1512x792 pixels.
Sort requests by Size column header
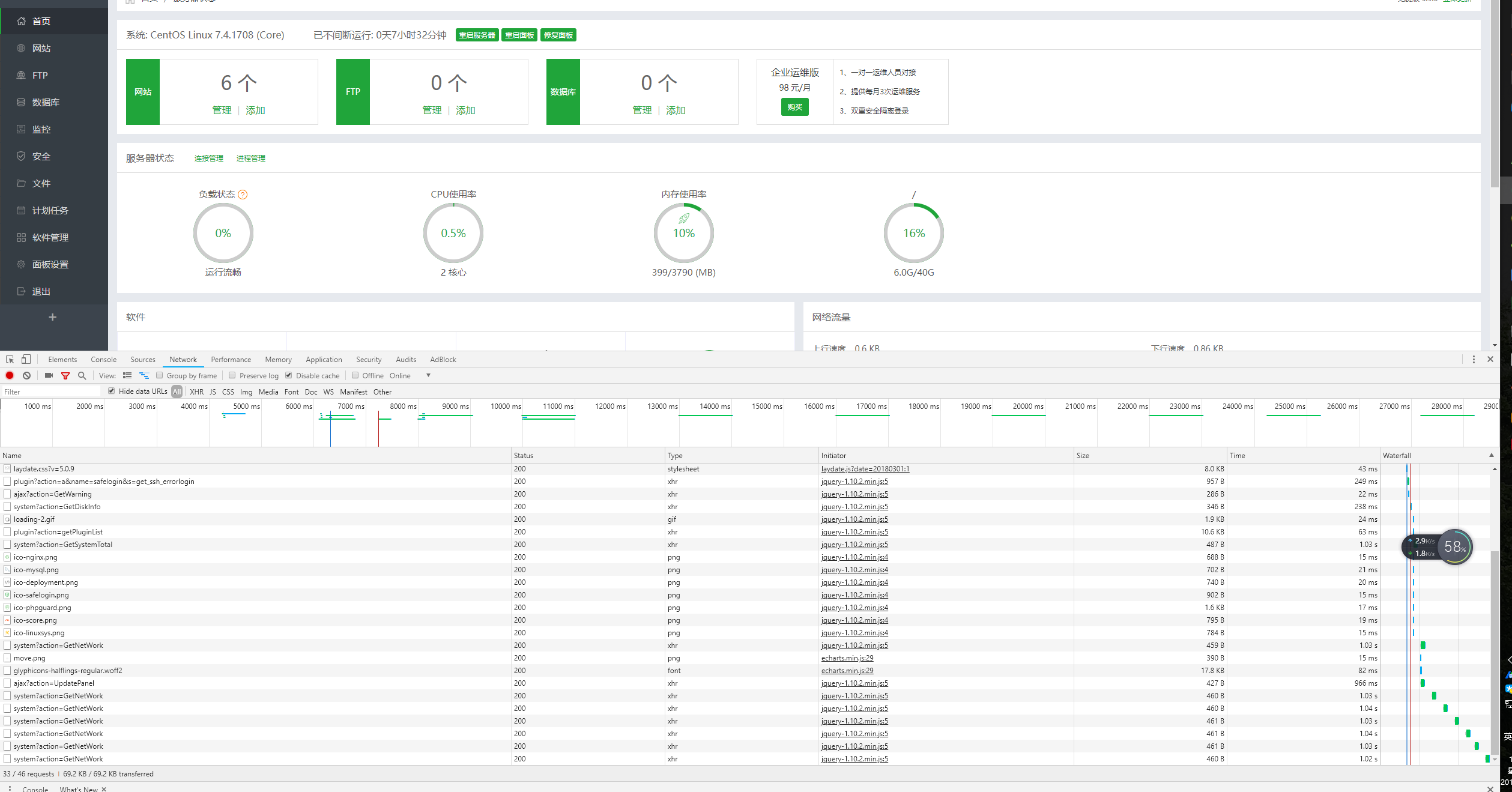tap(1151, 455)
